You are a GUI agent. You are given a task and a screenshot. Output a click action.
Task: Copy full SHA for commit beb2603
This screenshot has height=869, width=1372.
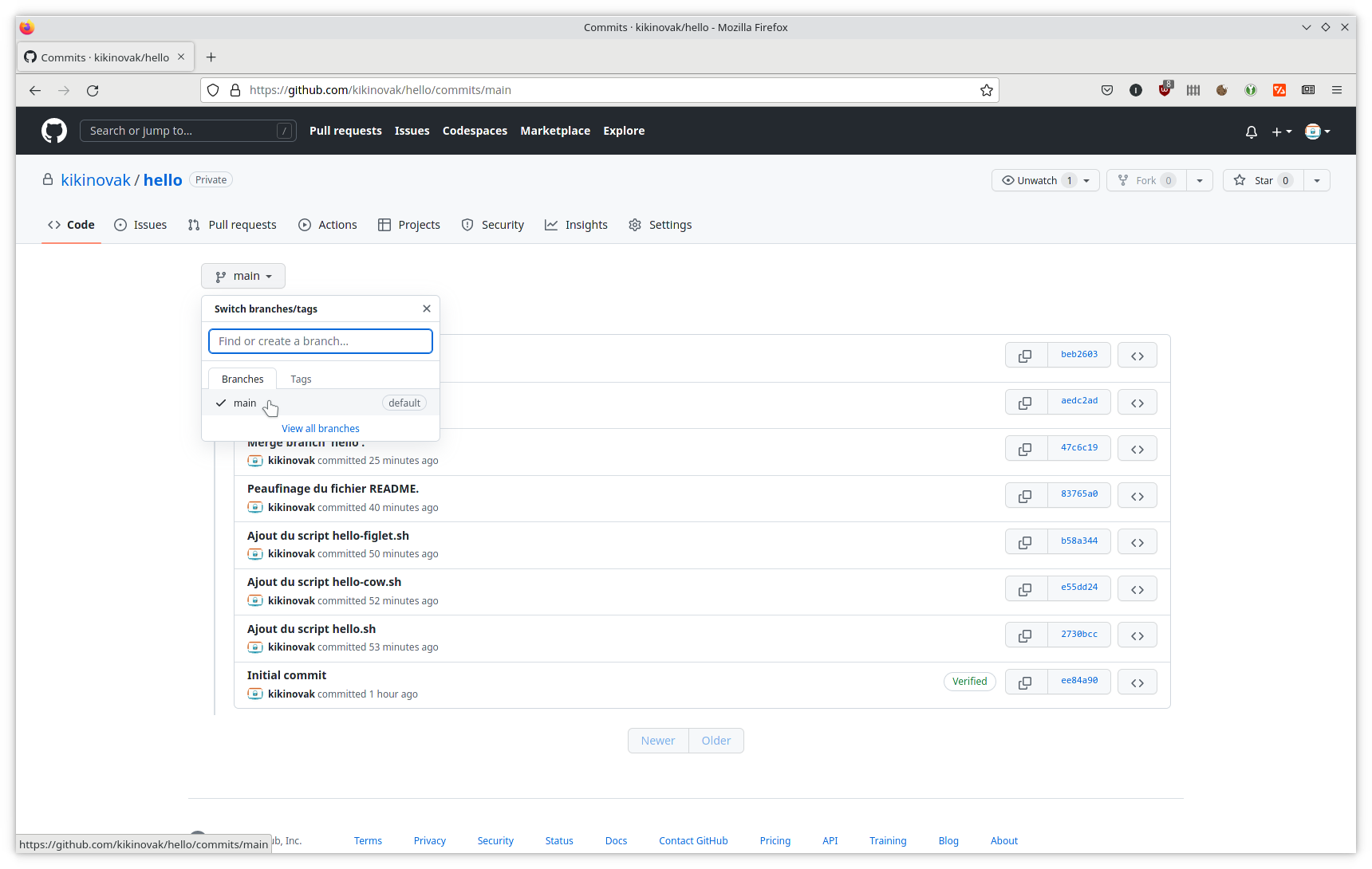click(x=1026, y=356)
